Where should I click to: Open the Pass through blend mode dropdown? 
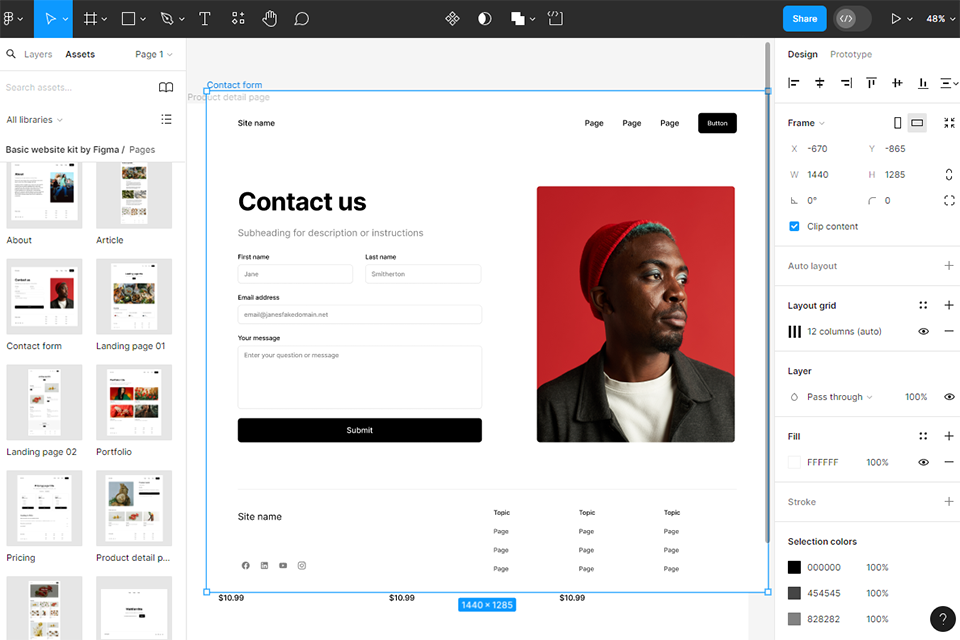839,397
